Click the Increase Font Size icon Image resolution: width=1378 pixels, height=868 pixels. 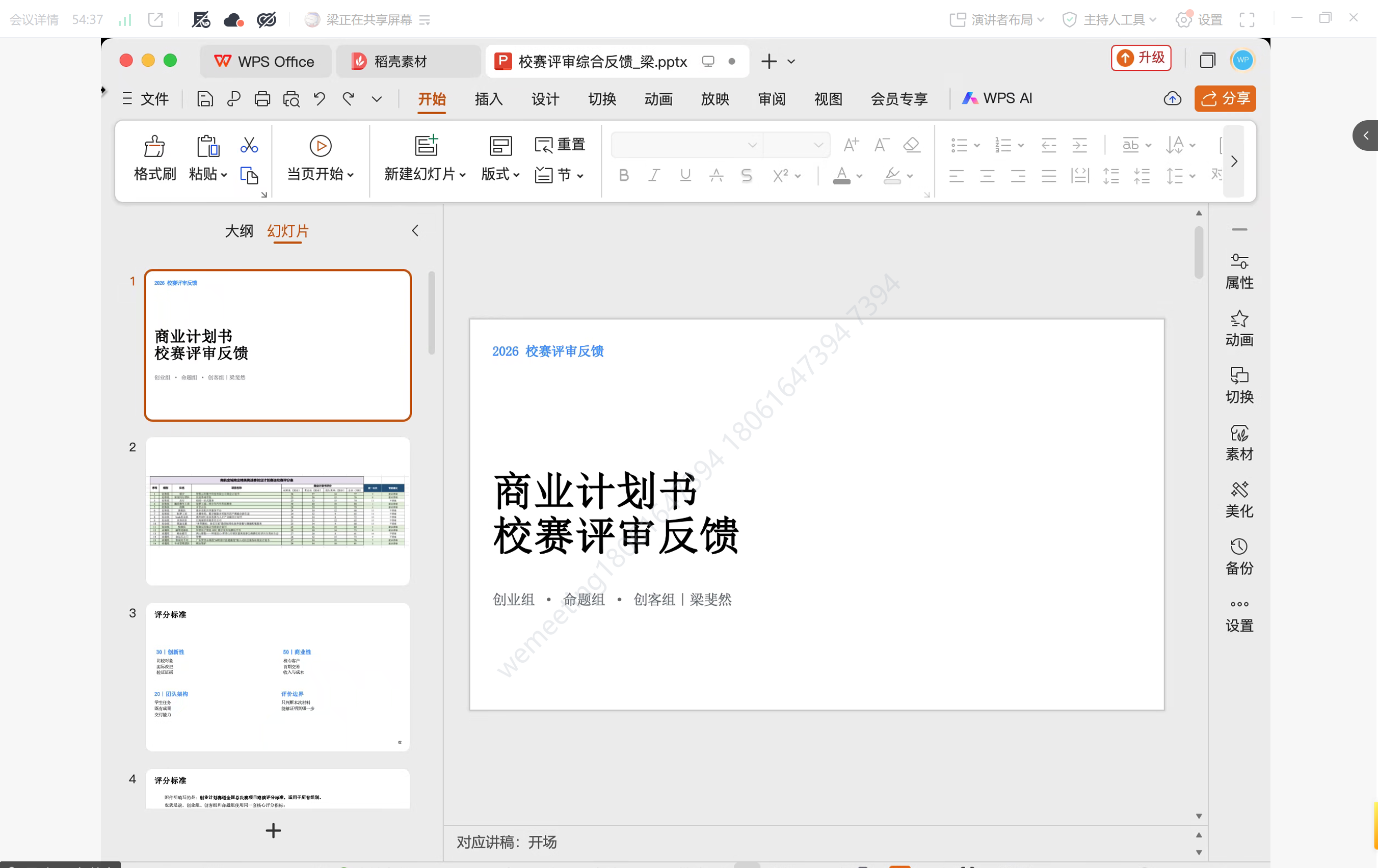(851, 145)
